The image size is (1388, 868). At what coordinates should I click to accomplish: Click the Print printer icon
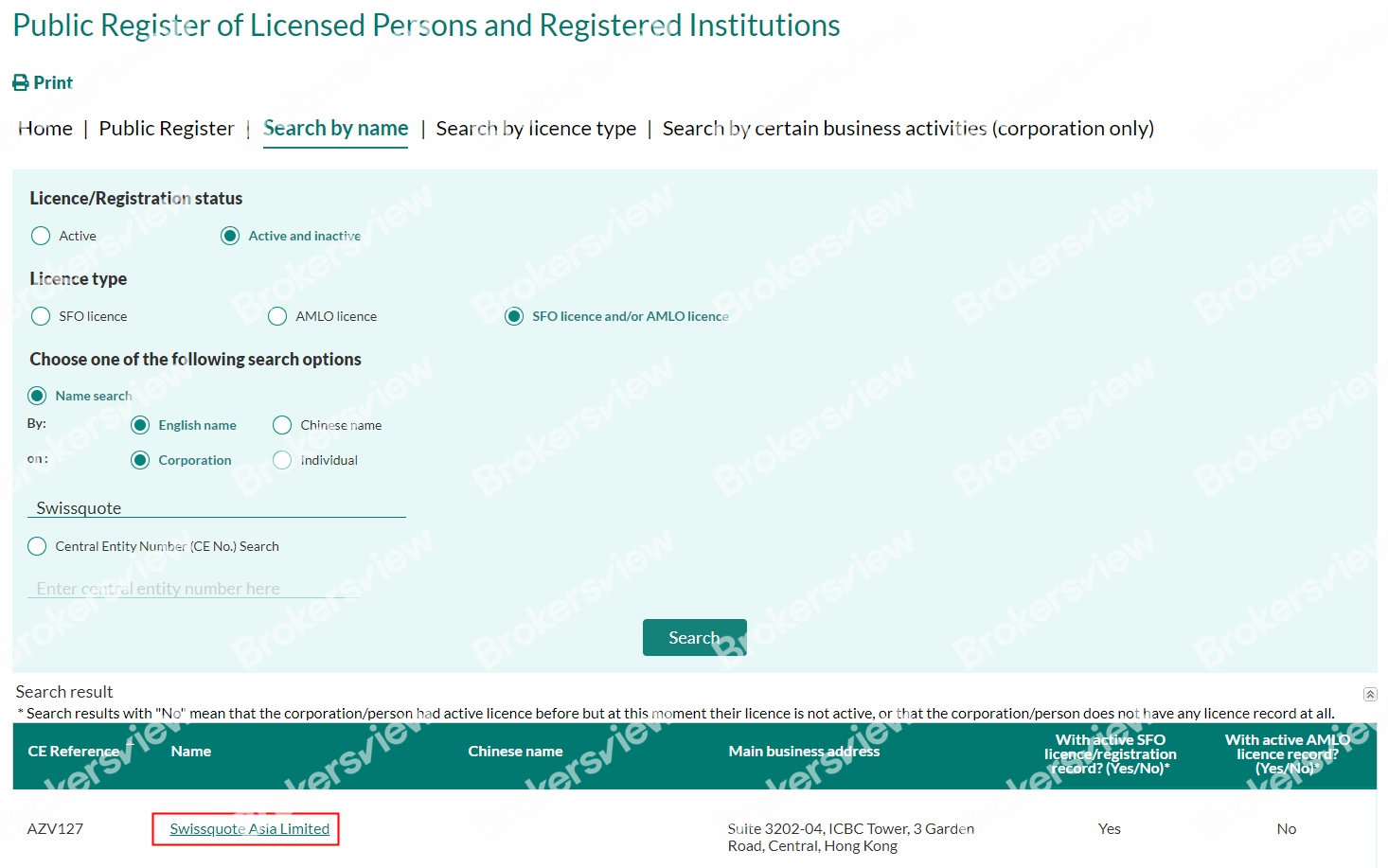[21, 83]
